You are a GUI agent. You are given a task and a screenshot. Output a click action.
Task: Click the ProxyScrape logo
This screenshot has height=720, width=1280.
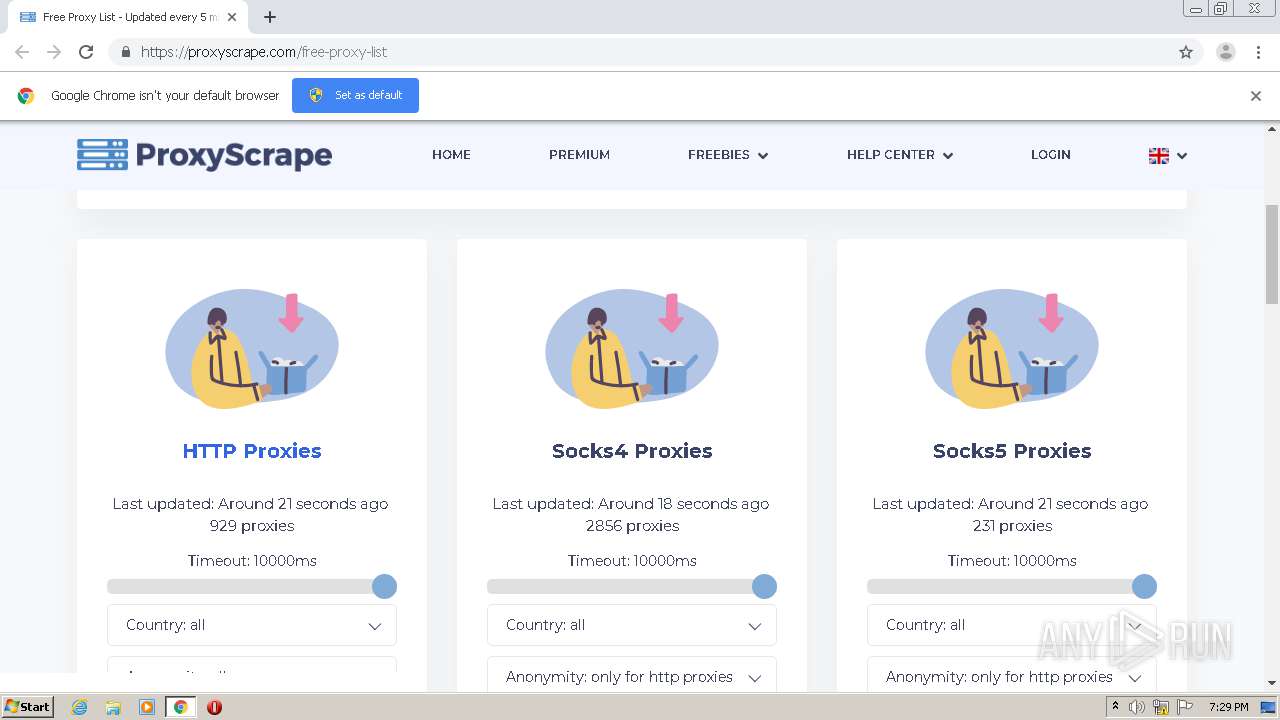tap(204, 155)
